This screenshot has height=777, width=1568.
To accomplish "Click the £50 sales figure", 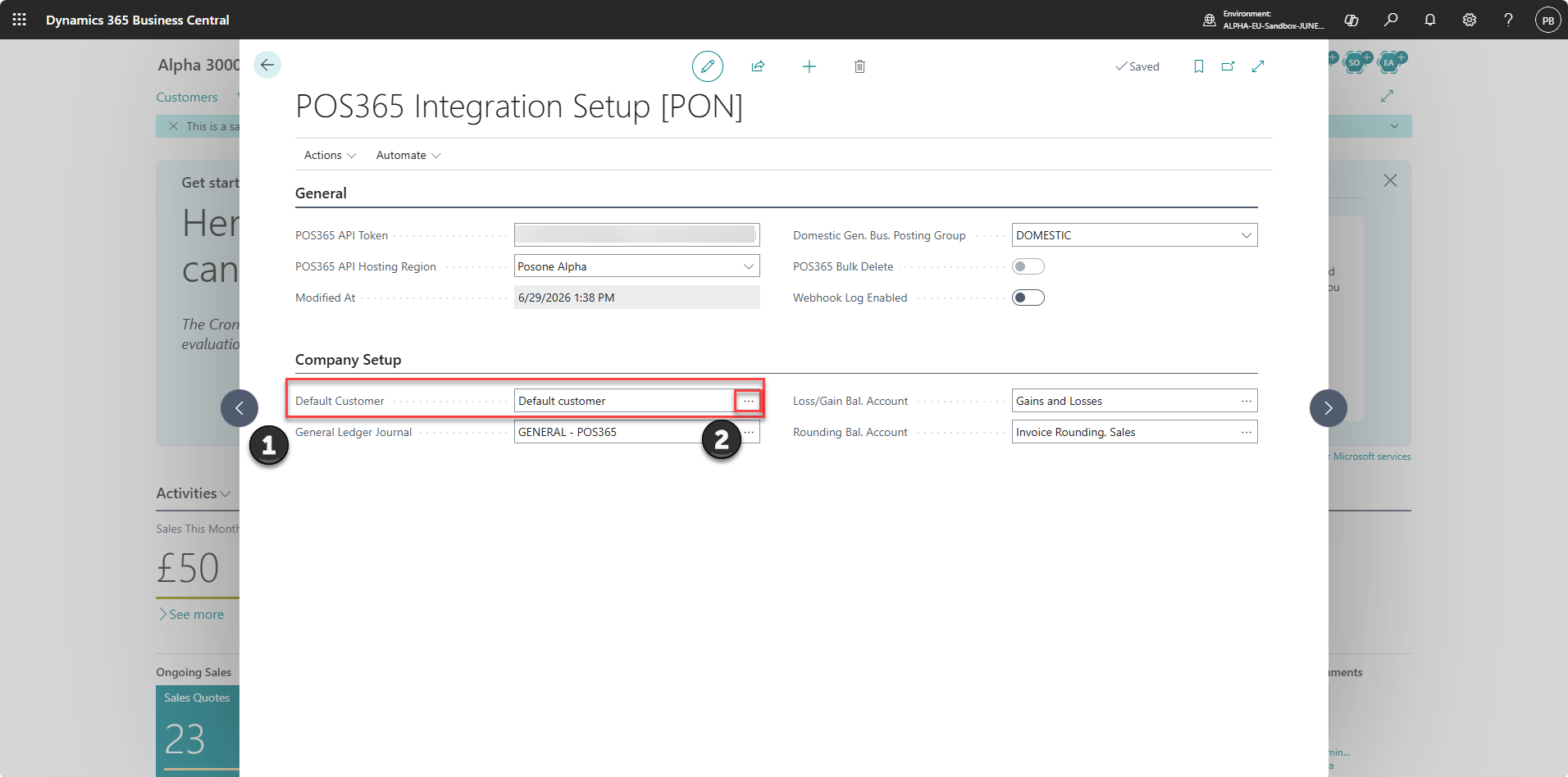I will click(x=188, y=568).
